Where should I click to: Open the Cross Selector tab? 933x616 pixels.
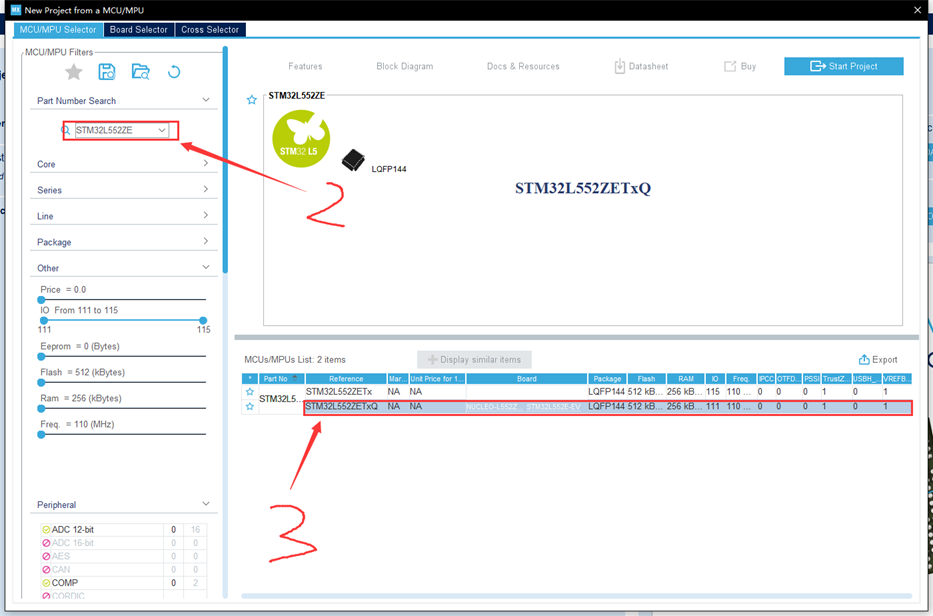point(210,30)
